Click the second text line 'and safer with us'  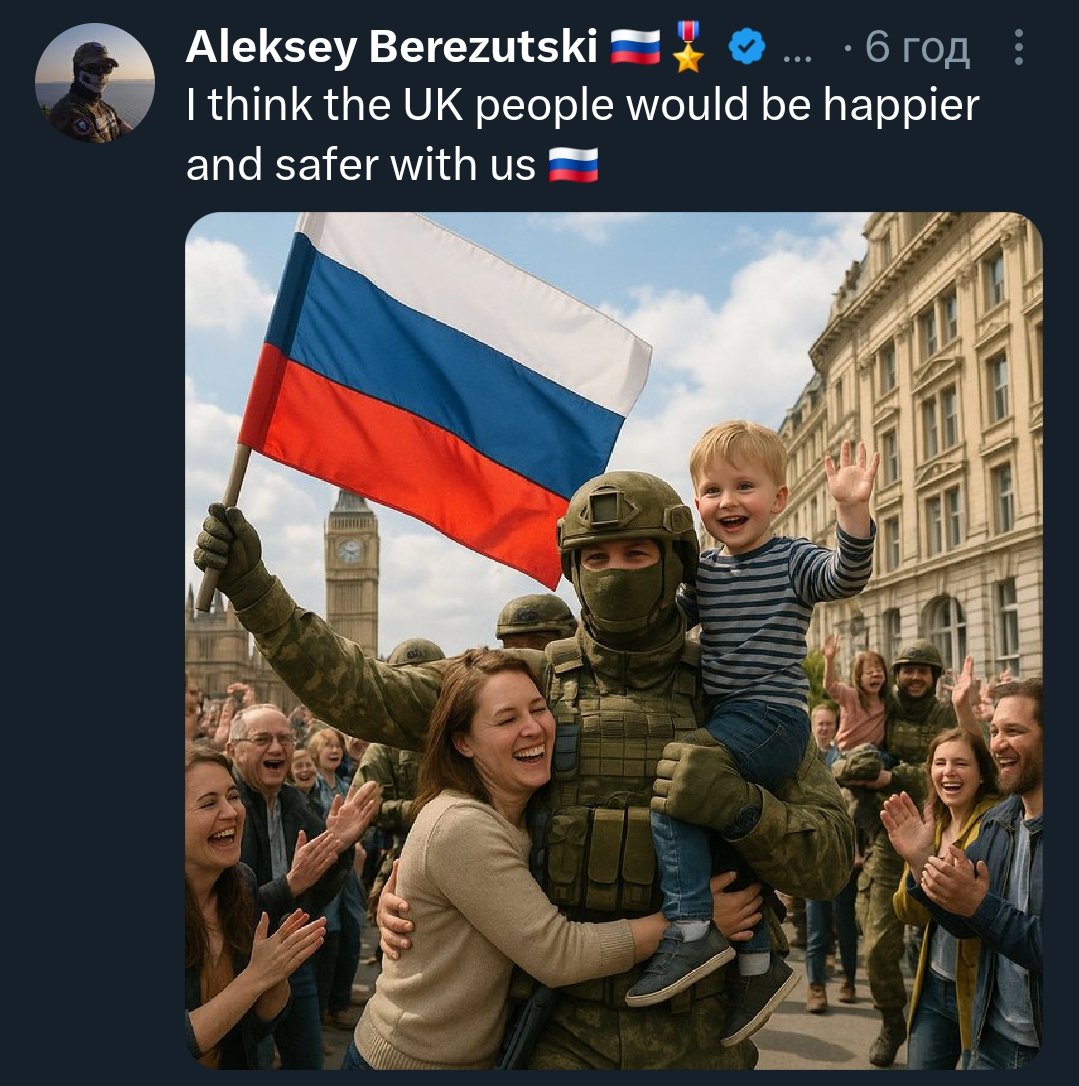coord(361,165)
